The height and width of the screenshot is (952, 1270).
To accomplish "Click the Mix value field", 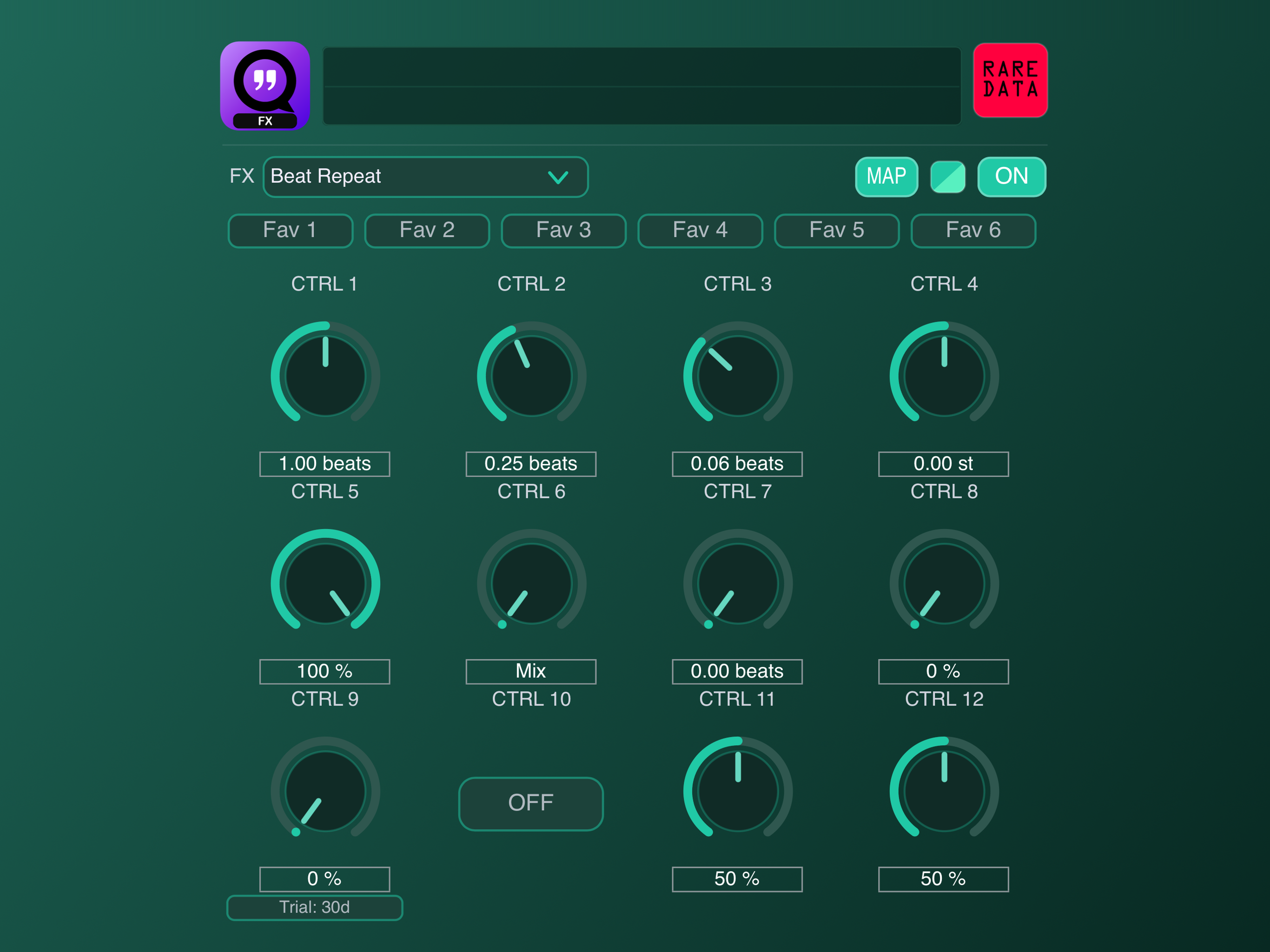I will tap(530, 671).
